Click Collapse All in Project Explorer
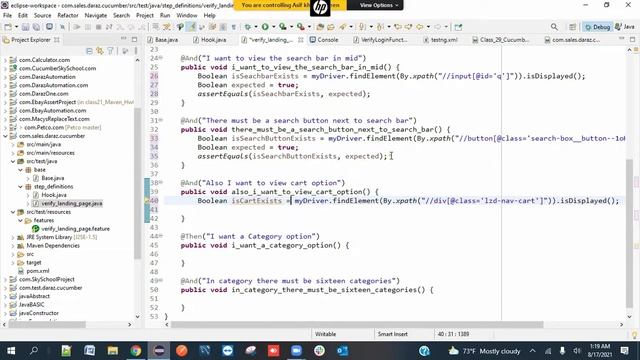640x360 pixels. point(89,51)
